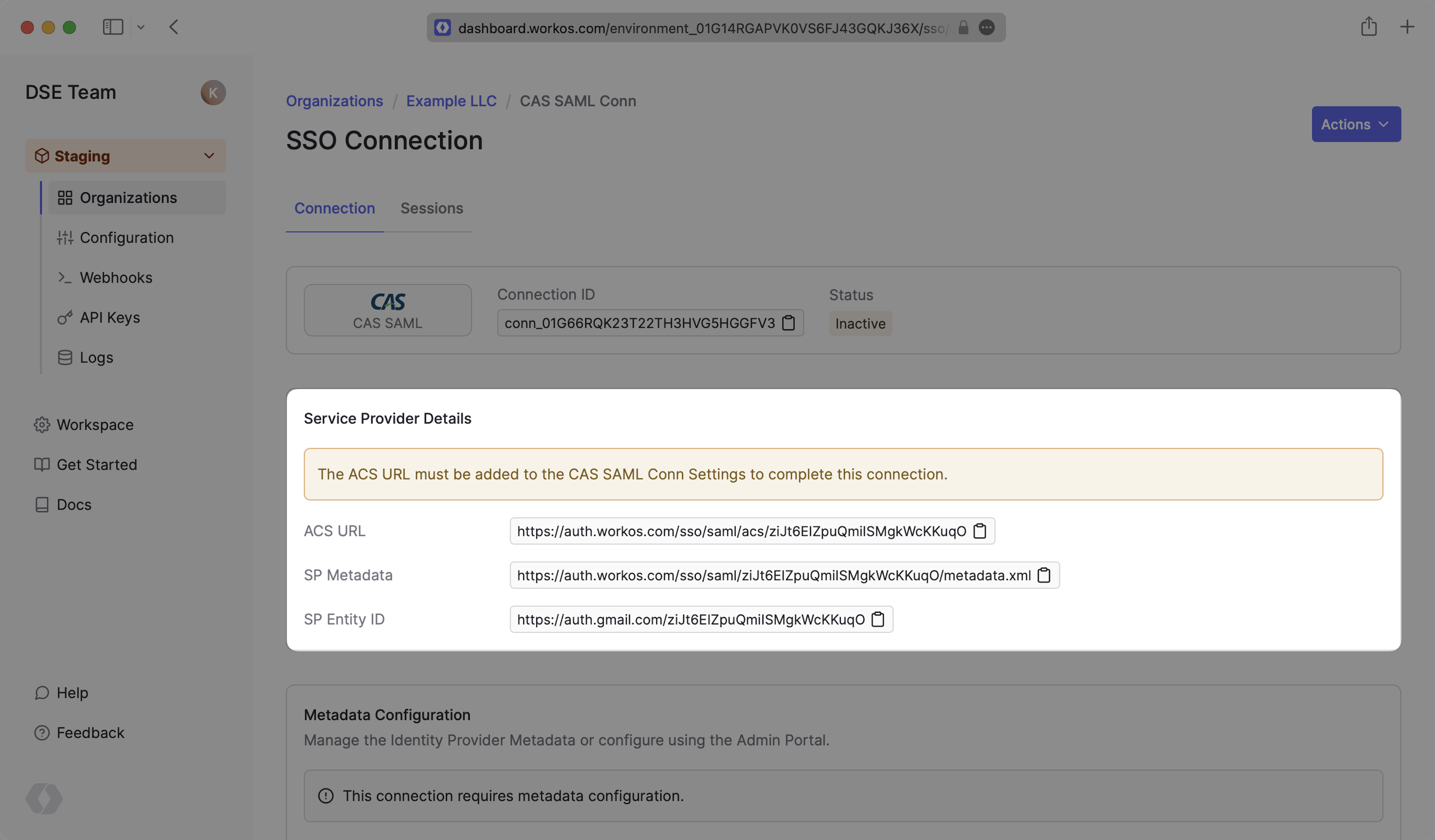Open sidebar options chevron in toolbar
The image size is (1435, 840).
point(141,27)
